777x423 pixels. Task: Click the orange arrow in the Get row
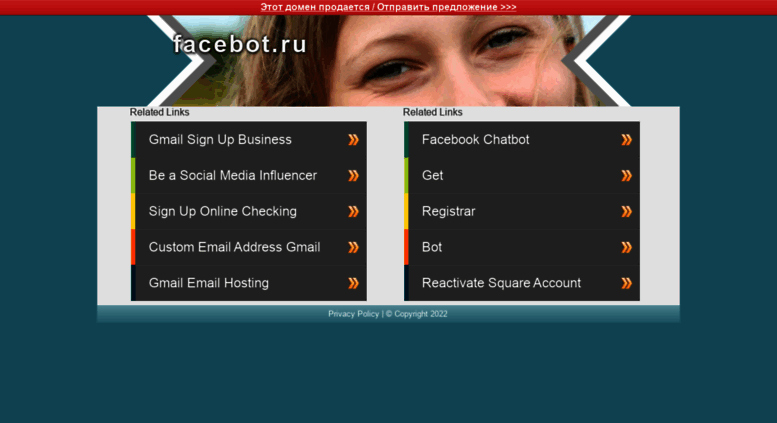627,176
